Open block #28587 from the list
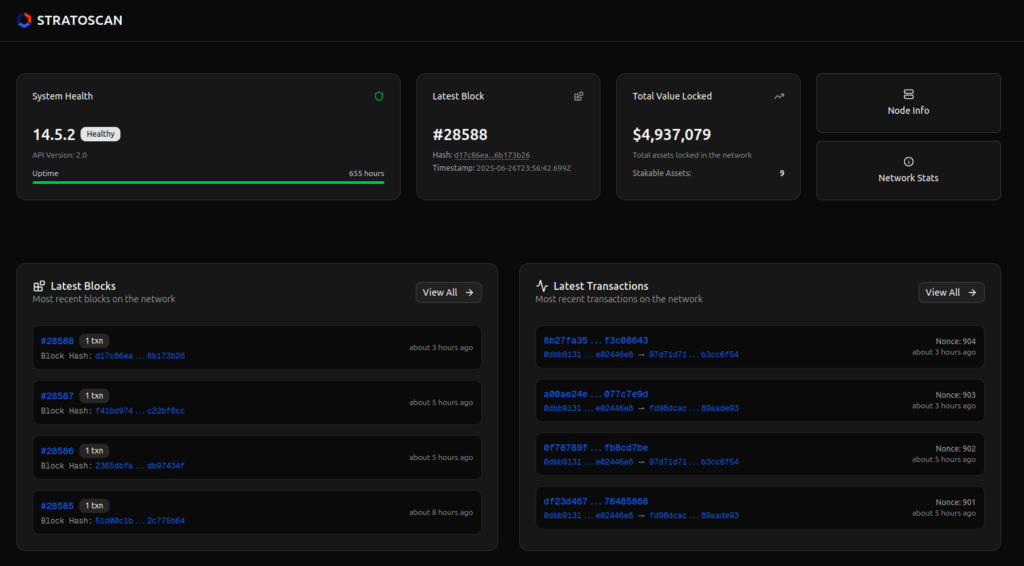 pos(57,396)
